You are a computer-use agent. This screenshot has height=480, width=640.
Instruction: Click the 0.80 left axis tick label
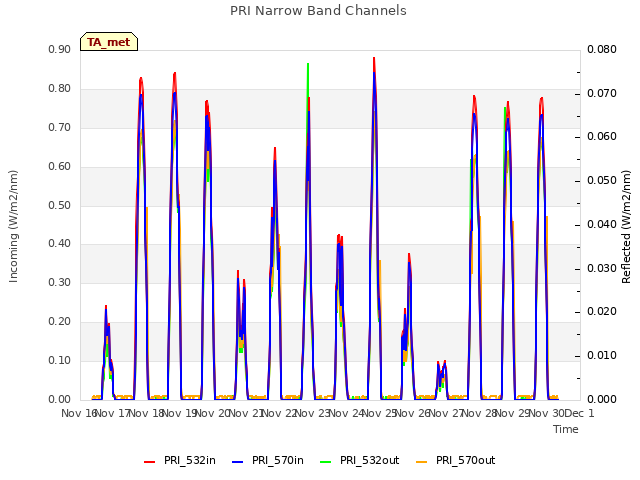click(60, 88)
